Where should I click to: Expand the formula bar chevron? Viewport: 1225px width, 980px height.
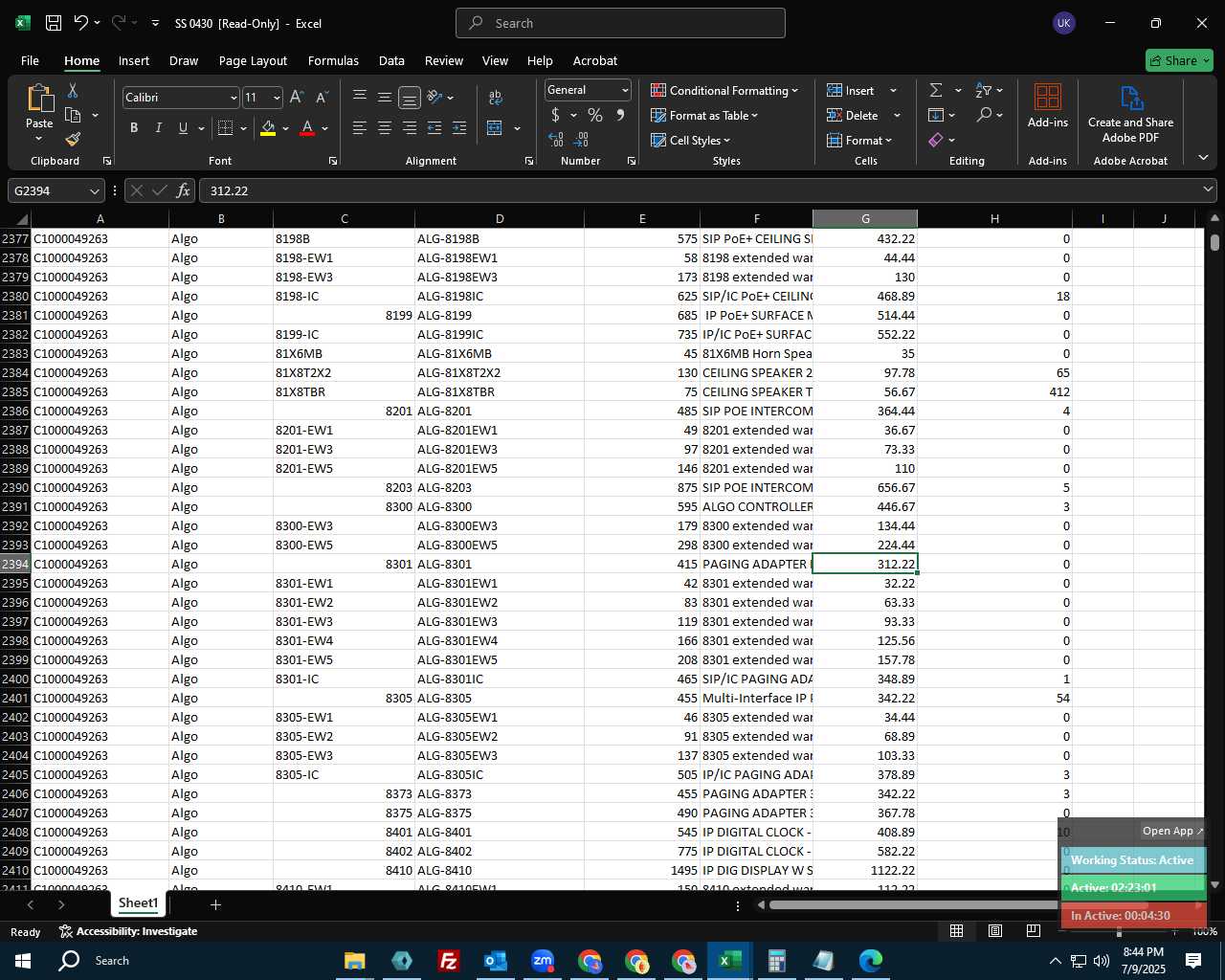(x=1207, y=190)
